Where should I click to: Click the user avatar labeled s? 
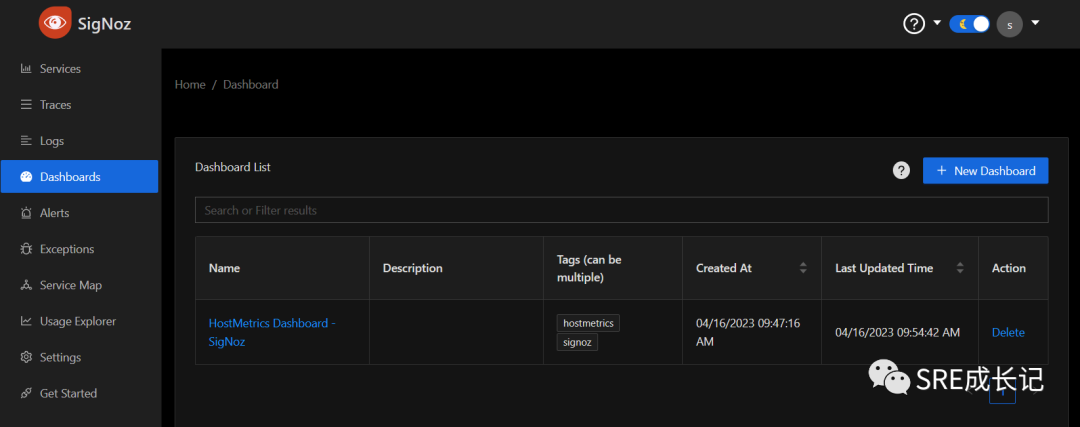pos(1010,25)
